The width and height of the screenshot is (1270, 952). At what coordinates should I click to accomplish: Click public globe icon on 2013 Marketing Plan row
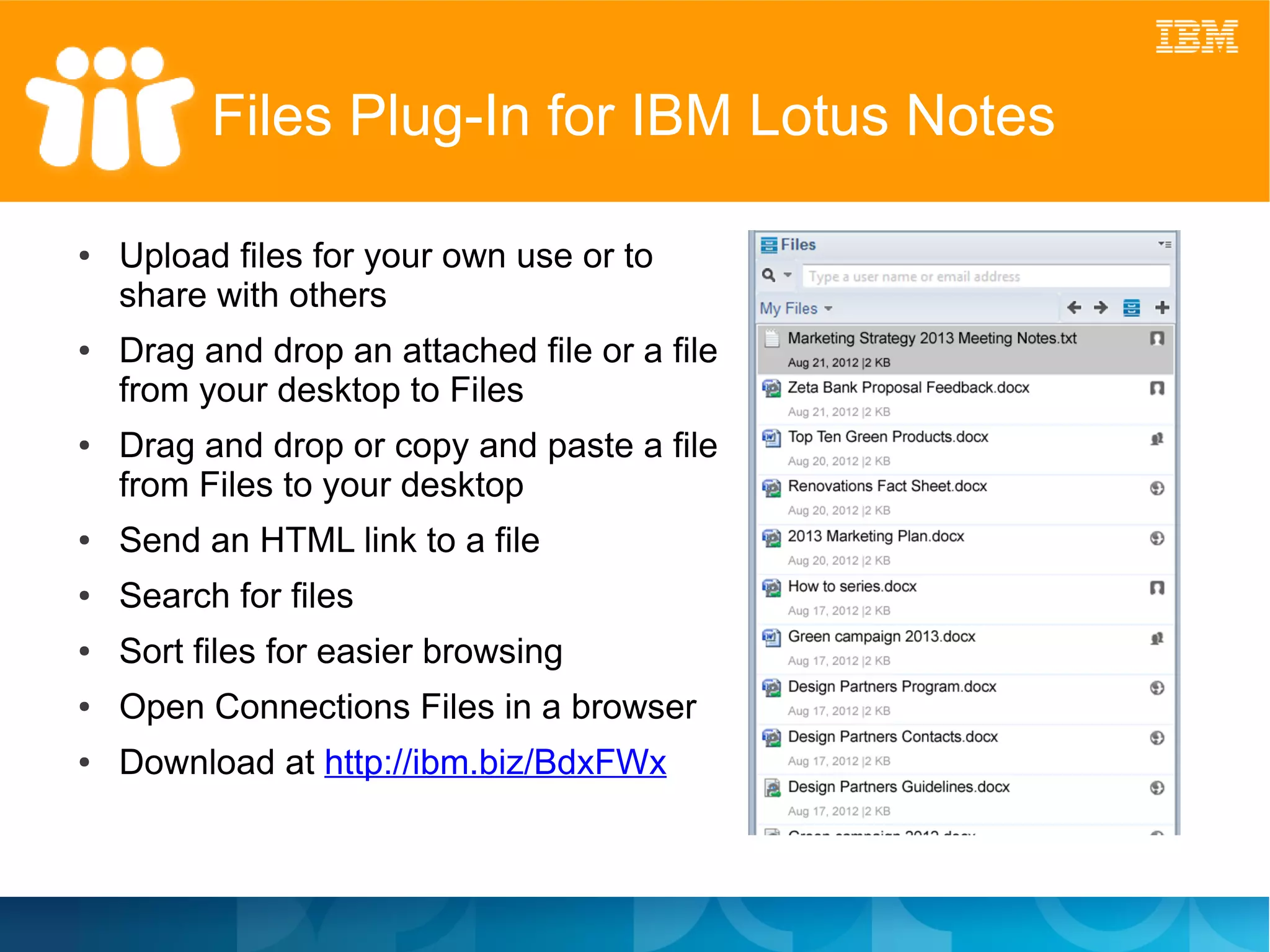(x=1157, y=538)
